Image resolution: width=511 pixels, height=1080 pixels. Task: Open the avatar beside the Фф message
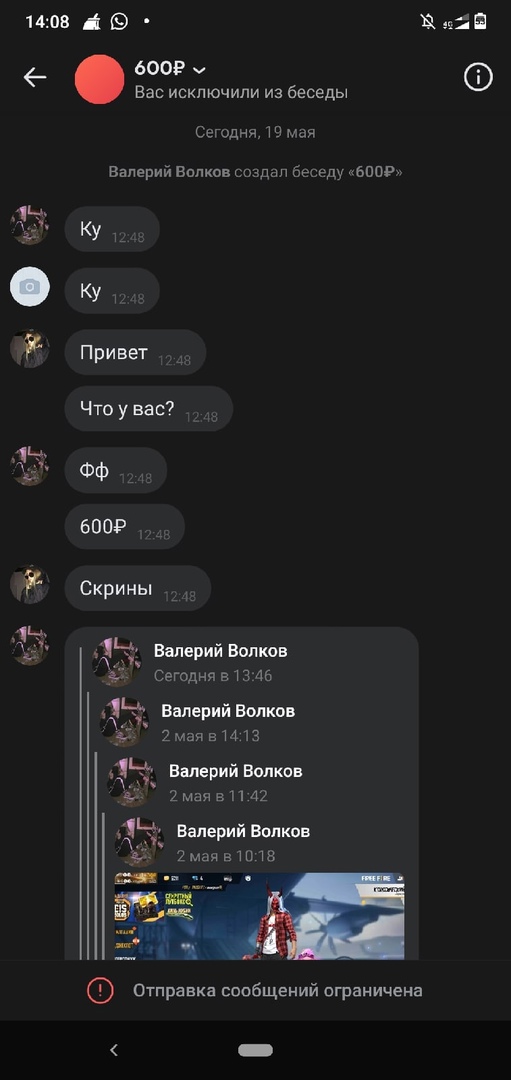pos(30,466)
